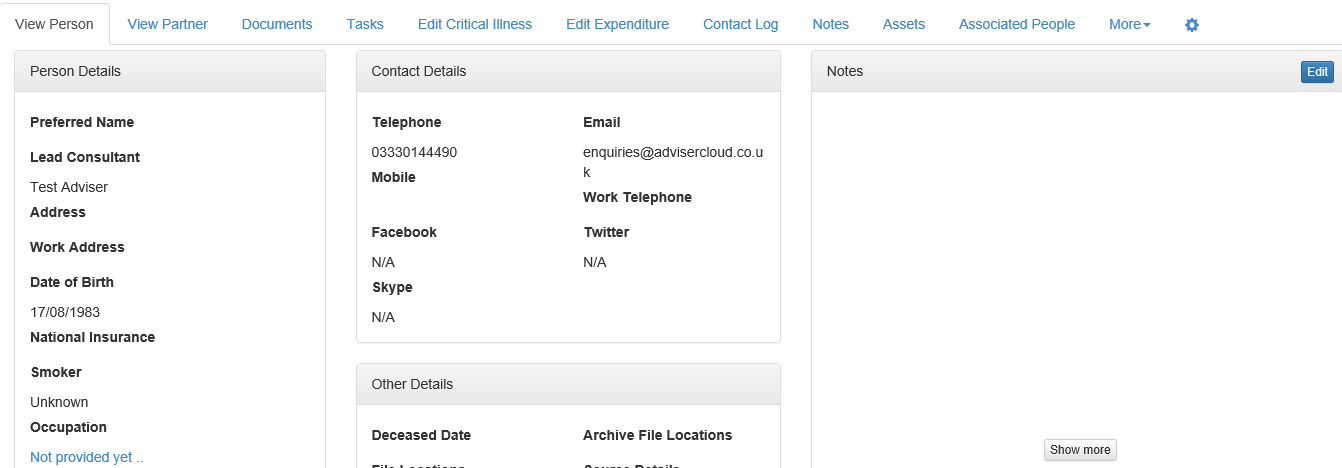Open the Assets tab
This screenshot has height=468, width=1342.
(903, 25)
